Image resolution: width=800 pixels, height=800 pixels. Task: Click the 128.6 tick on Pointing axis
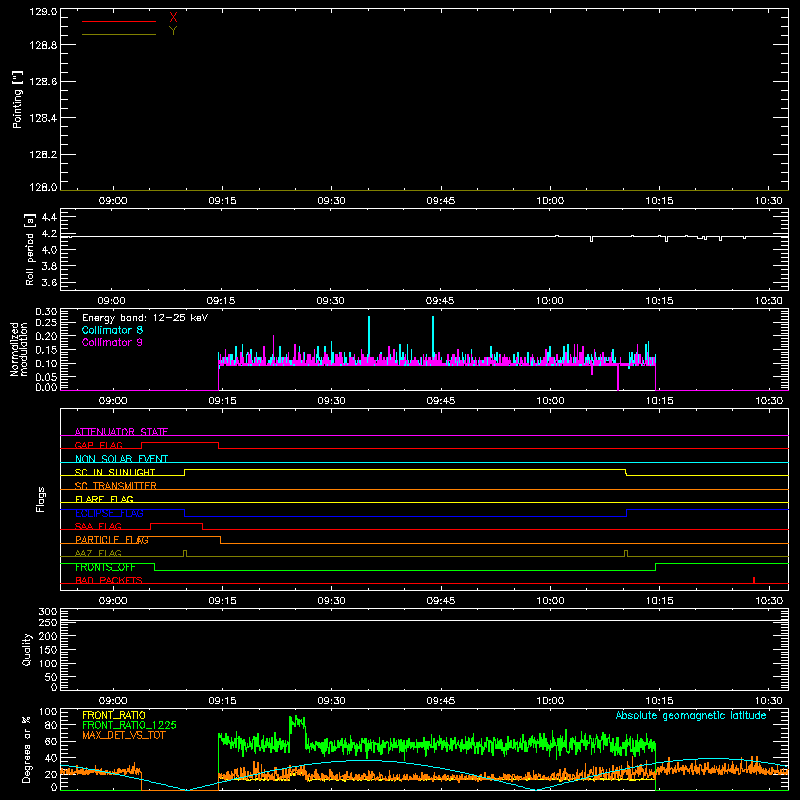(x=43, y=82)
